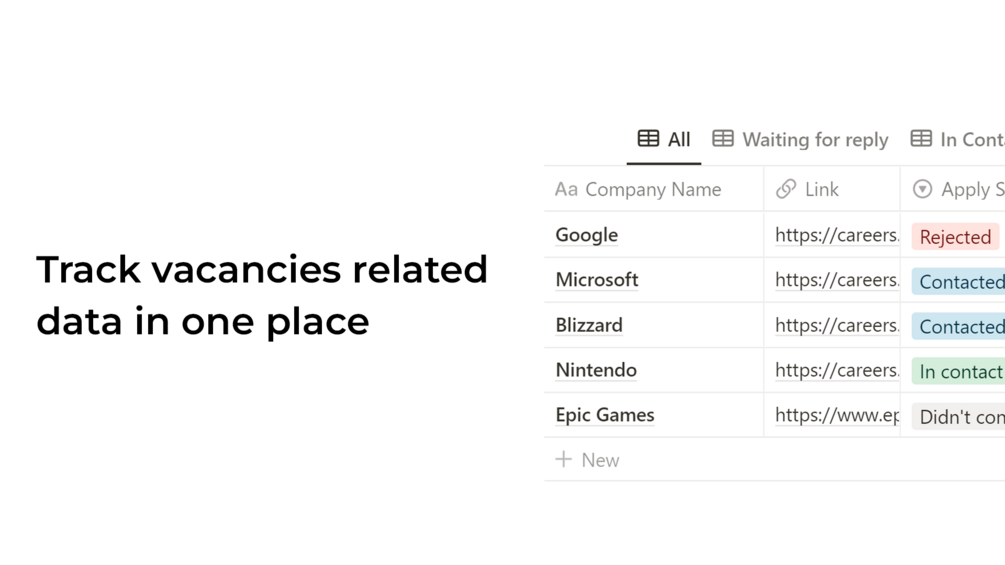Image resolution: width=1005 pixels, height=565 pixels.
Task: Click the In Contact view table icon
Action: point(921,139)
